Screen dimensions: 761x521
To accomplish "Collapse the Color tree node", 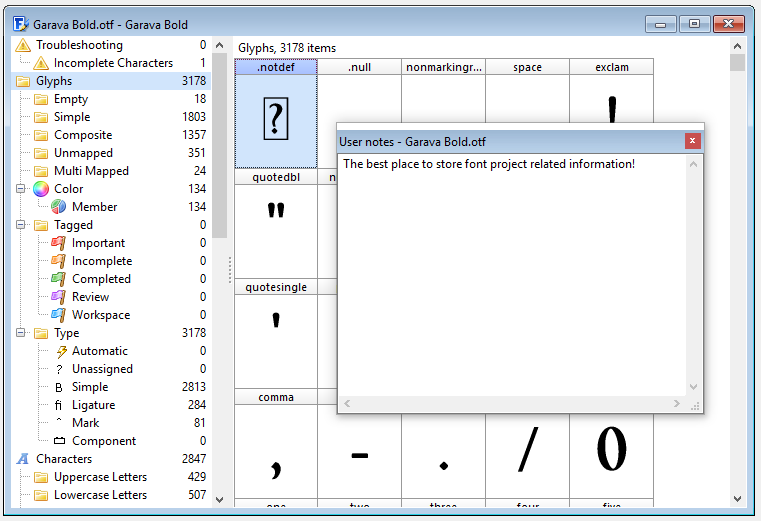I will (20, 188).
